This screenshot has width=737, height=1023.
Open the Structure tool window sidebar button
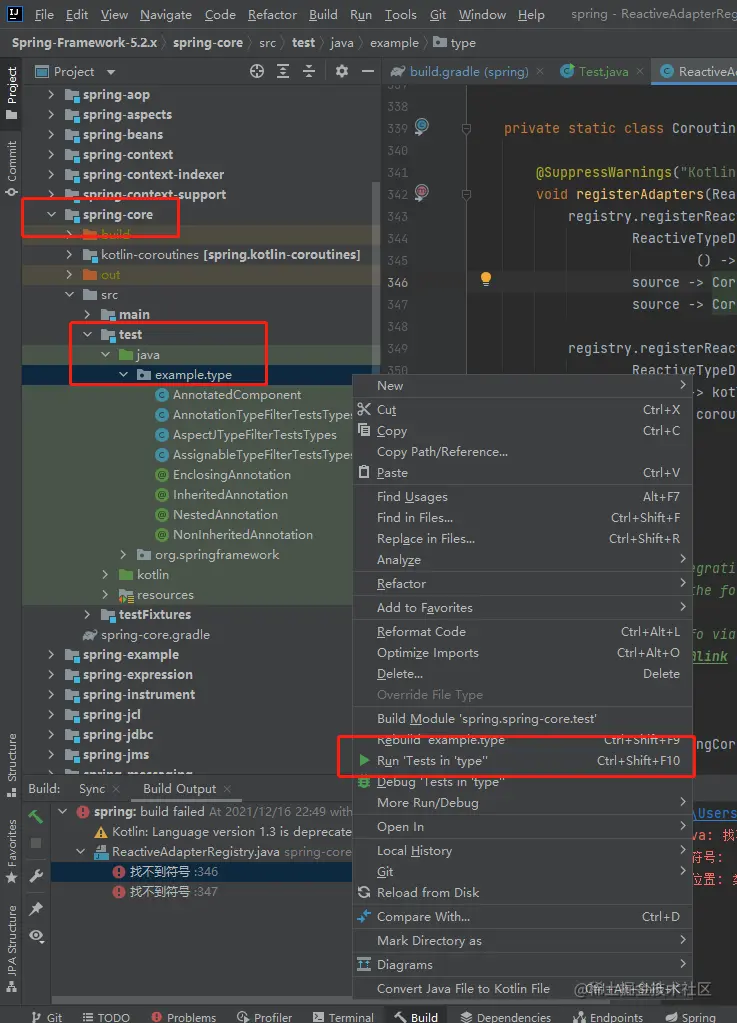click(x=11, y=765)
